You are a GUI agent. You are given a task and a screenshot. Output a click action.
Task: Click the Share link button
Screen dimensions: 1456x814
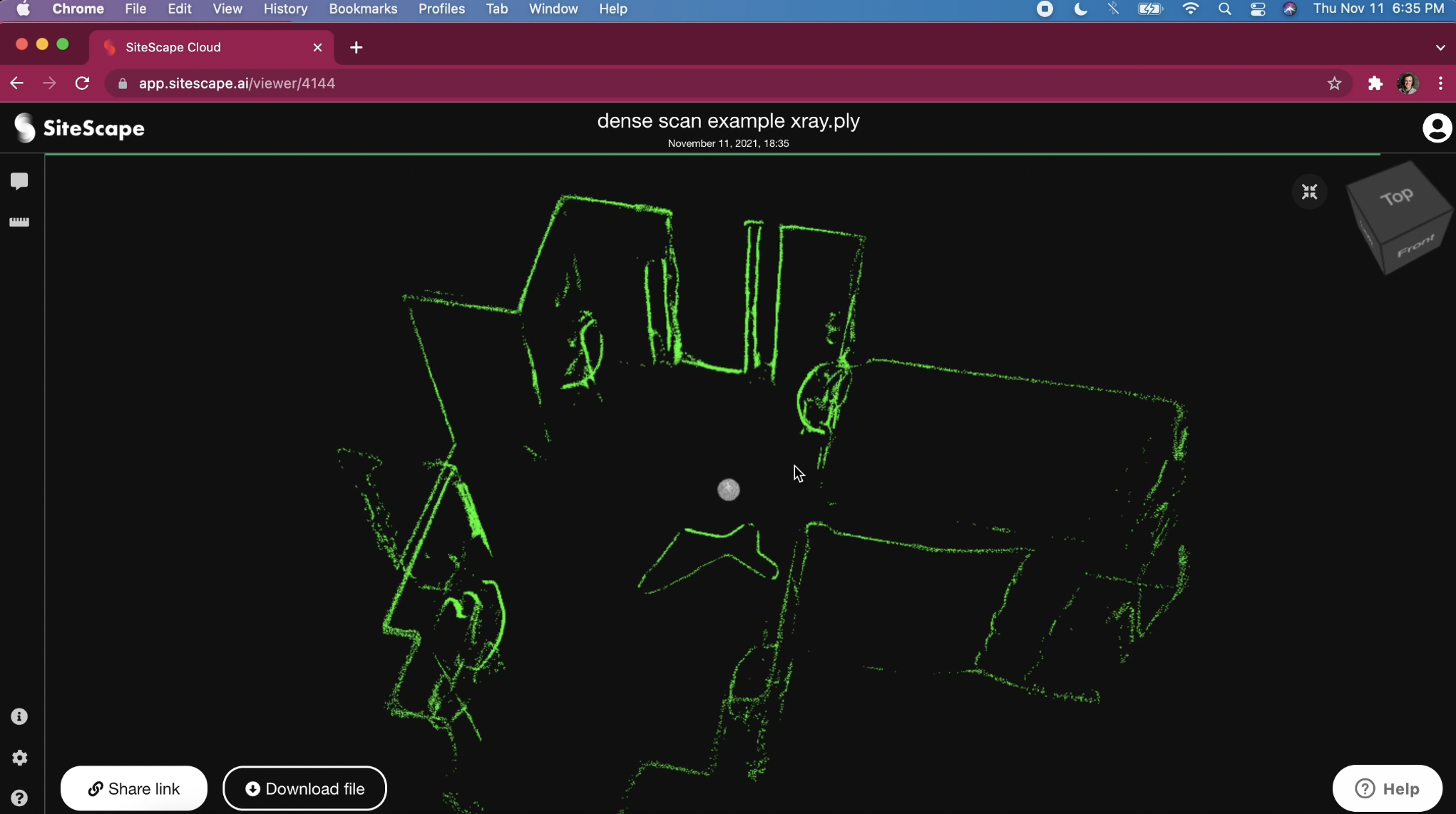tap(134, 788)
